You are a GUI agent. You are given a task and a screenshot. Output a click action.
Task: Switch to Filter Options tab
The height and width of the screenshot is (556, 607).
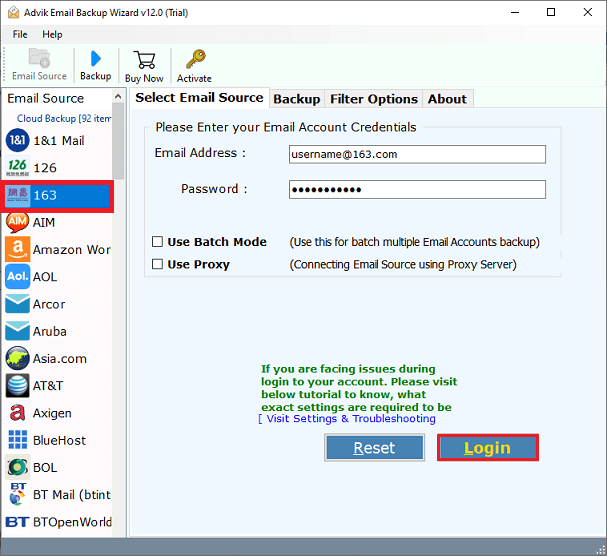tap(374, 99)
